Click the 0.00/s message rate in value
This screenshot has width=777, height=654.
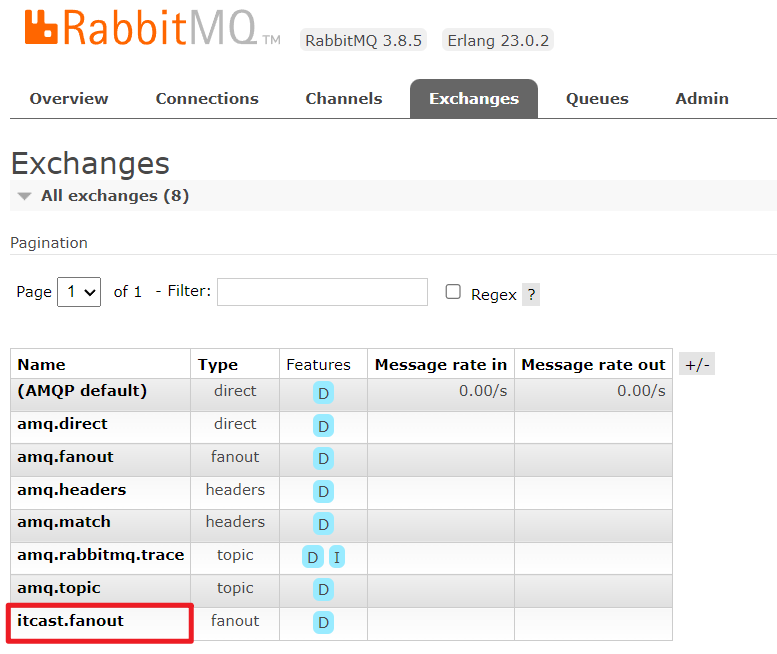[483, 391]
